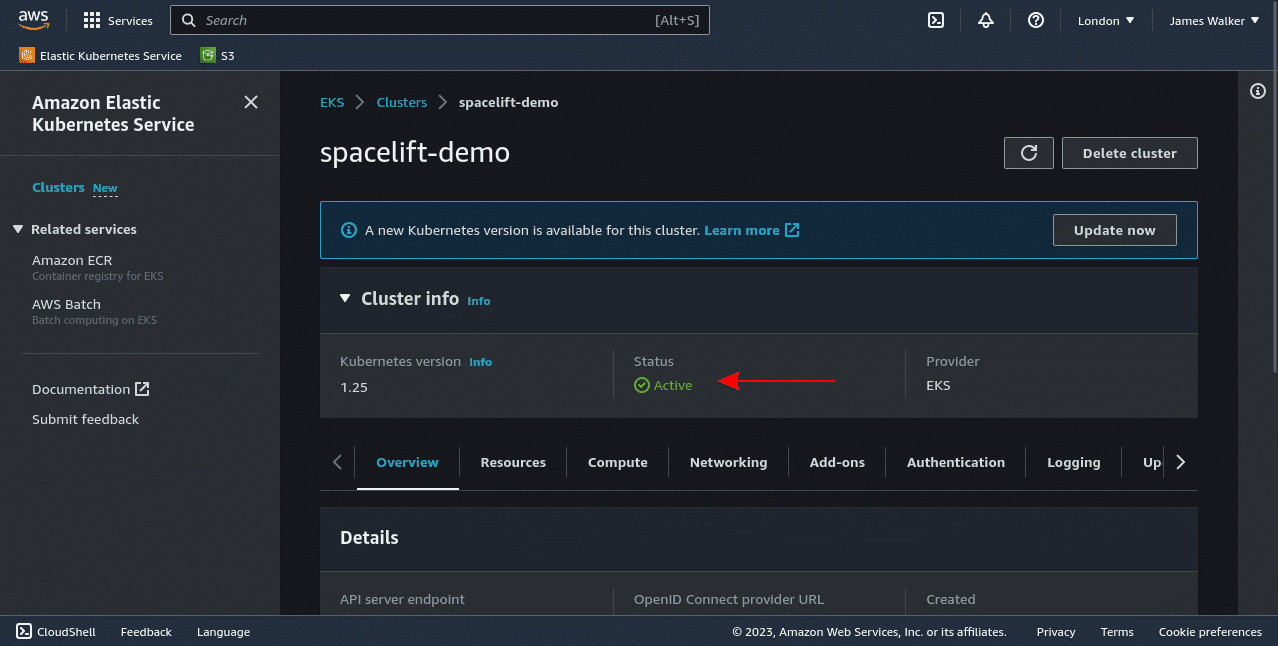
Task: Open the info panel icon at right edge
Action: click(1258, 91)
